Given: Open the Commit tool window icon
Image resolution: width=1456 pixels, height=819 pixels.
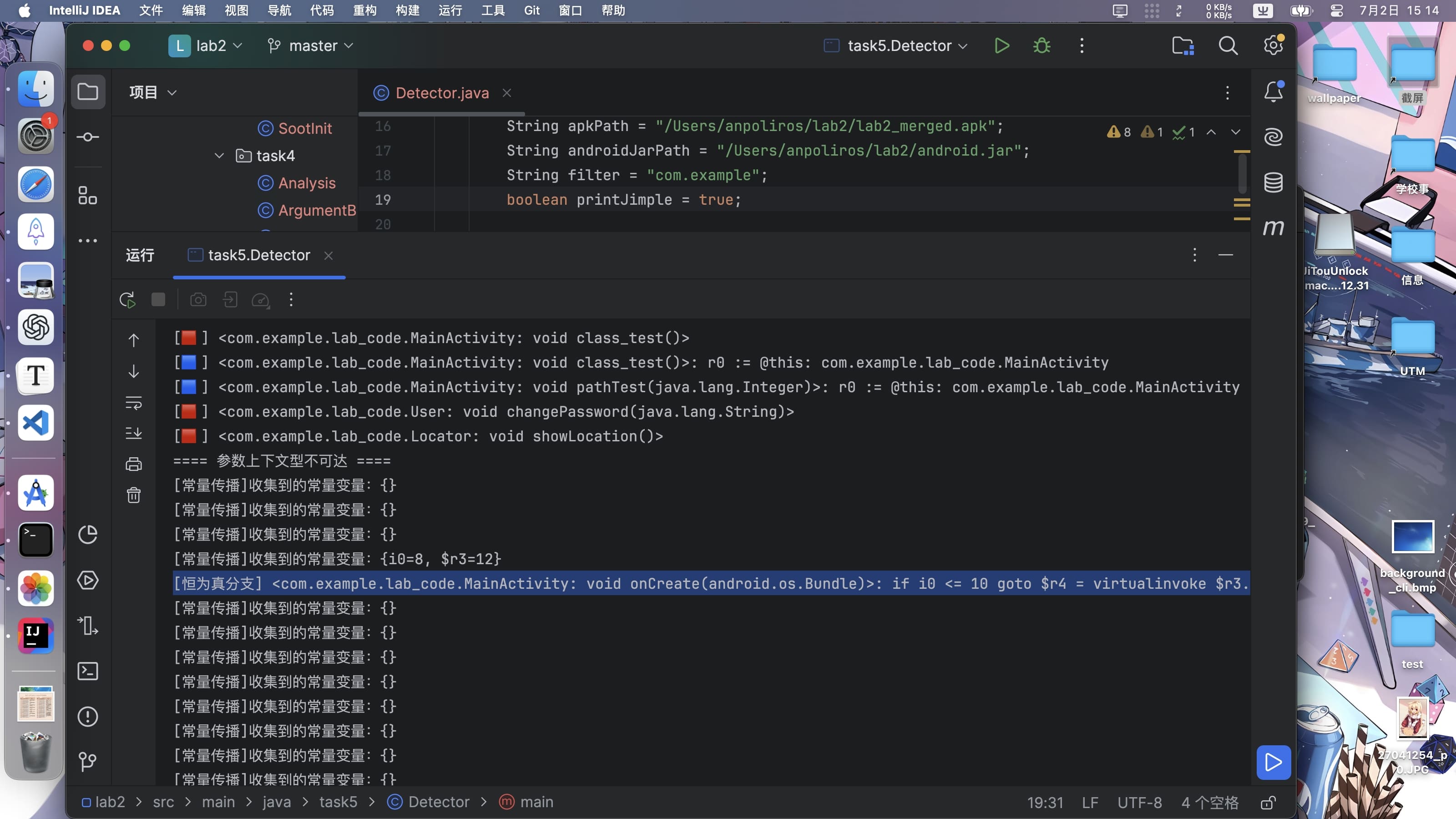Looking at the screenshot, I should click(88, 137).
